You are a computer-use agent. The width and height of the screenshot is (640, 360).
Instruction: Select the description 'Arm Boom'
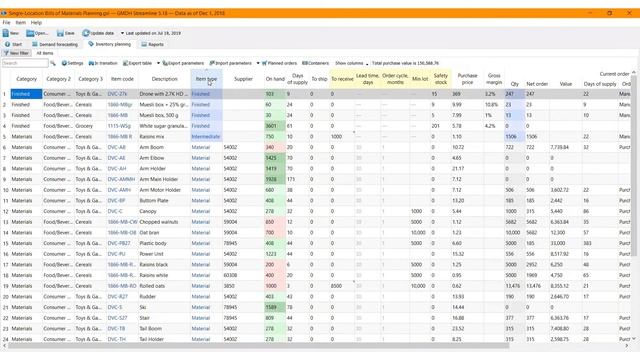151,147
